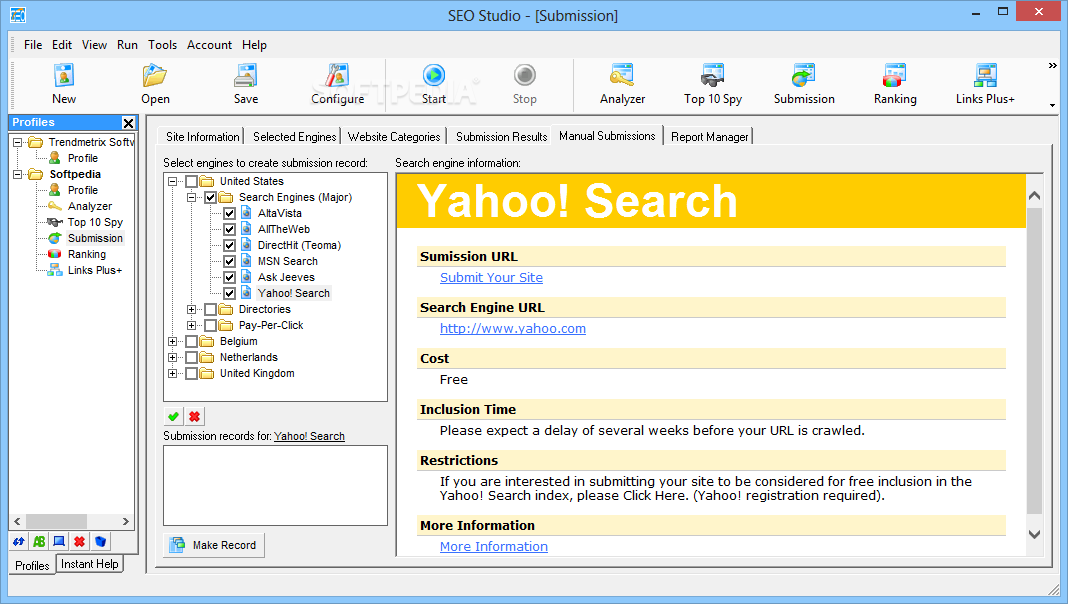The height and width of the screenshot is (604, 1068).
Task: Expand the Directories node
Action: (191, 309)
